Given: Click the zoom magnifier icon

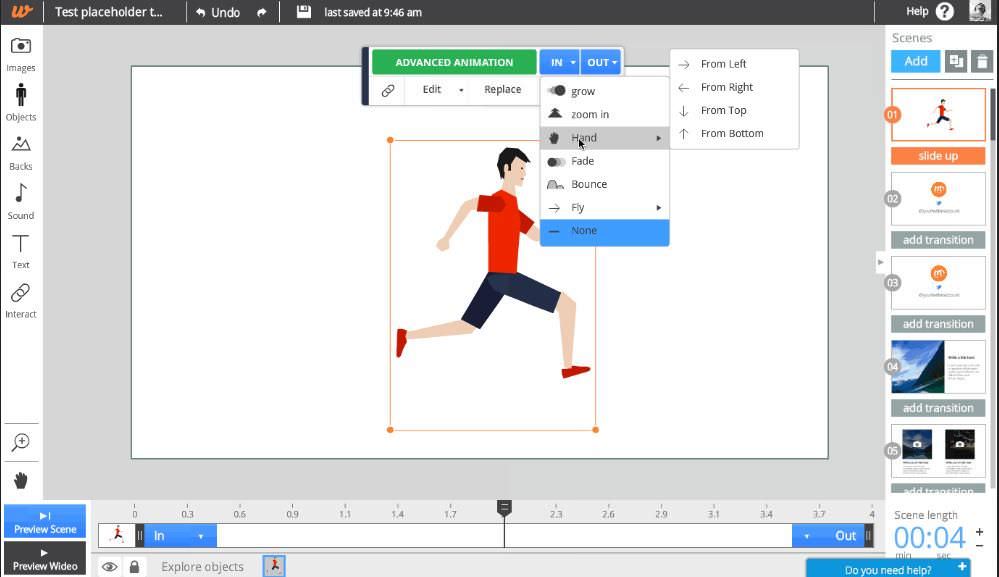Looking at the screenshot, I should [20, 442].
